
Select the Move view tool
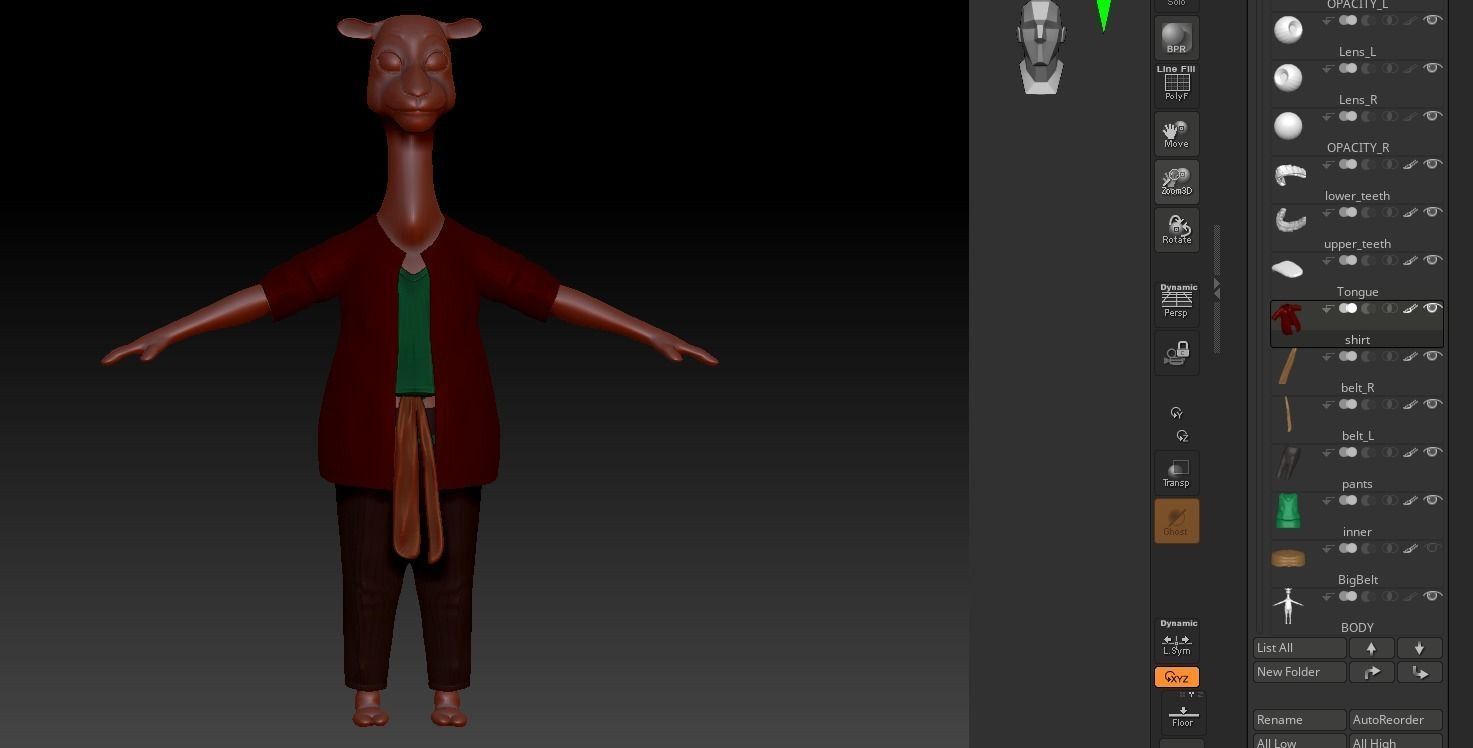tap(1176, 133)
